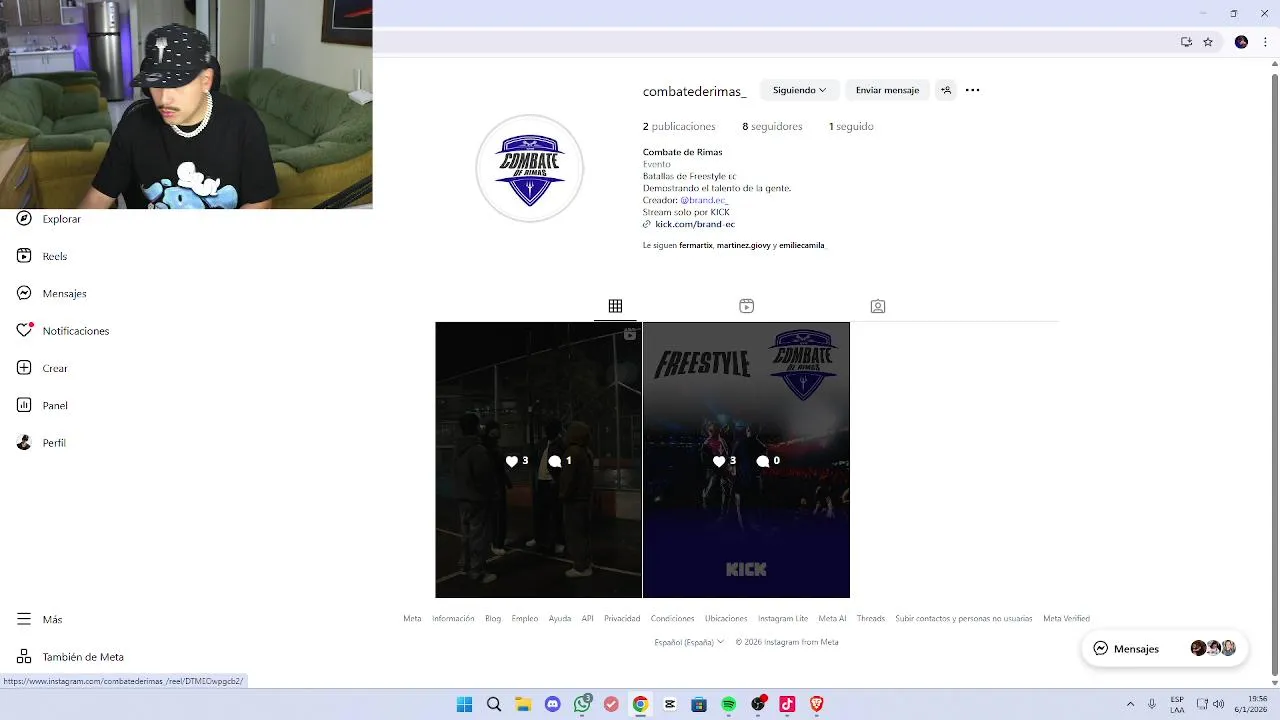The height and width of the screenshot is (720, 1280).
Task: Open File Explorer from the taskbar
Action: (x=523, y=704)
